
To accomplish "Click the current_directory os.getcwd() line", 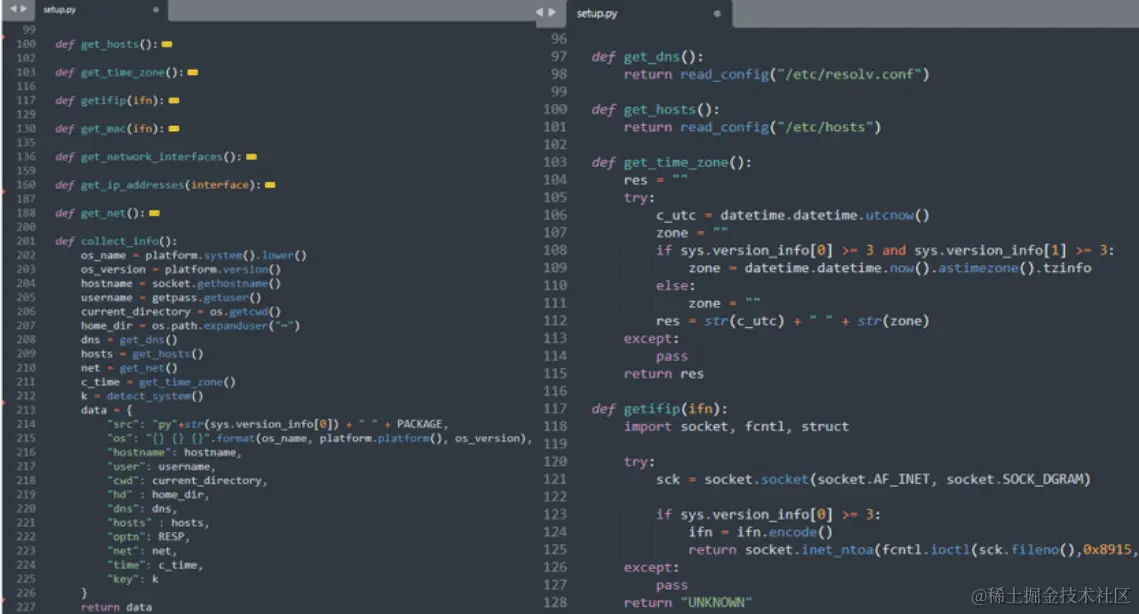I will [x=180, y=312].
